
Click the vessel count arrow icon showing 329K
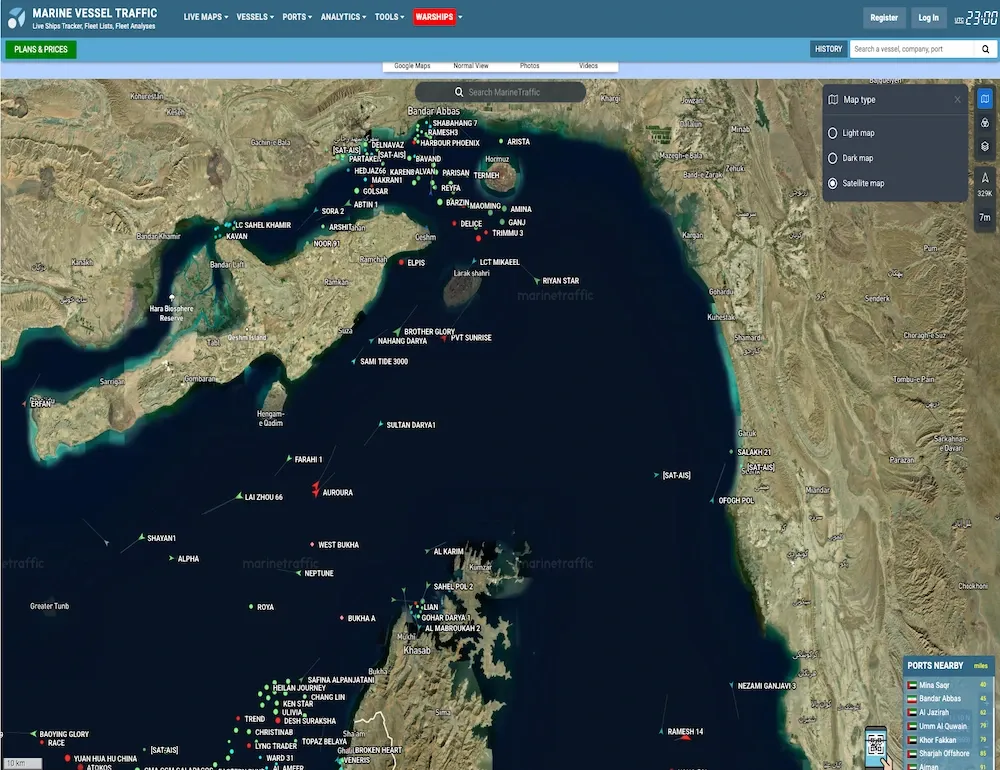click(985, 180)
